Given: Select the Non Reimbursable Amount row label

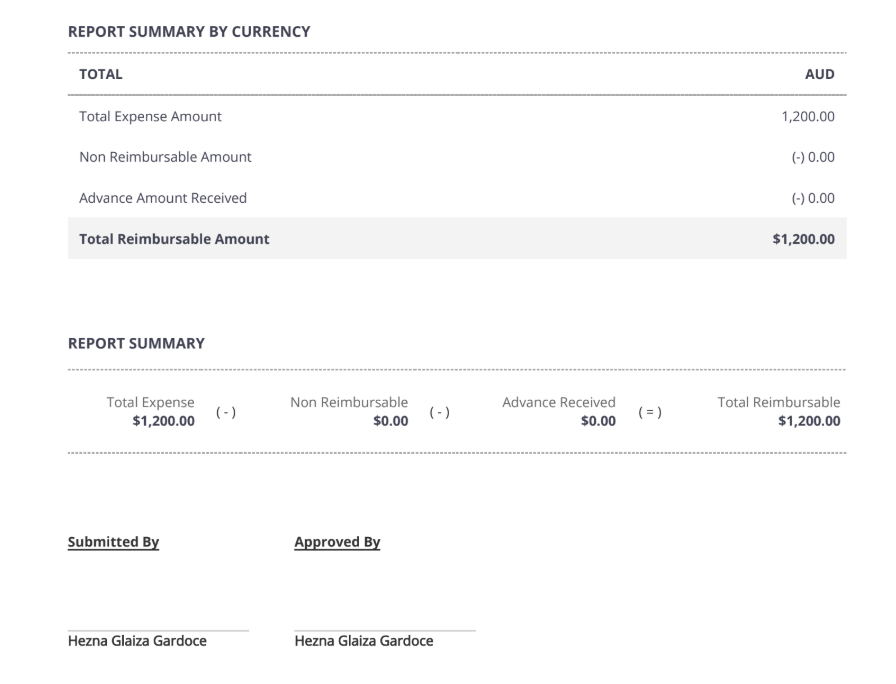Looking at the screenshot, I should coord(165,157).
